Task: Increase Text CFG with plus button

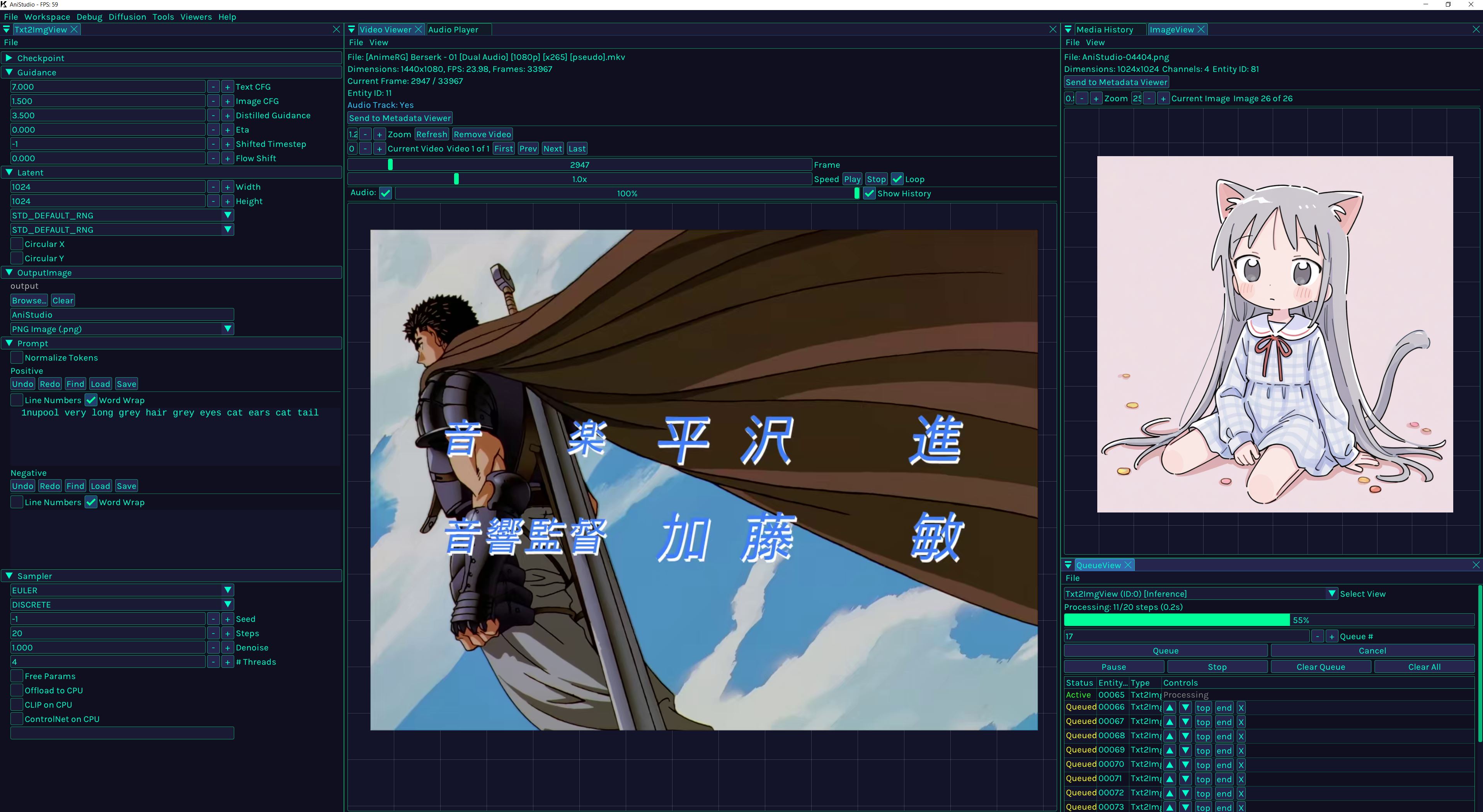Action: coord(227,87)
